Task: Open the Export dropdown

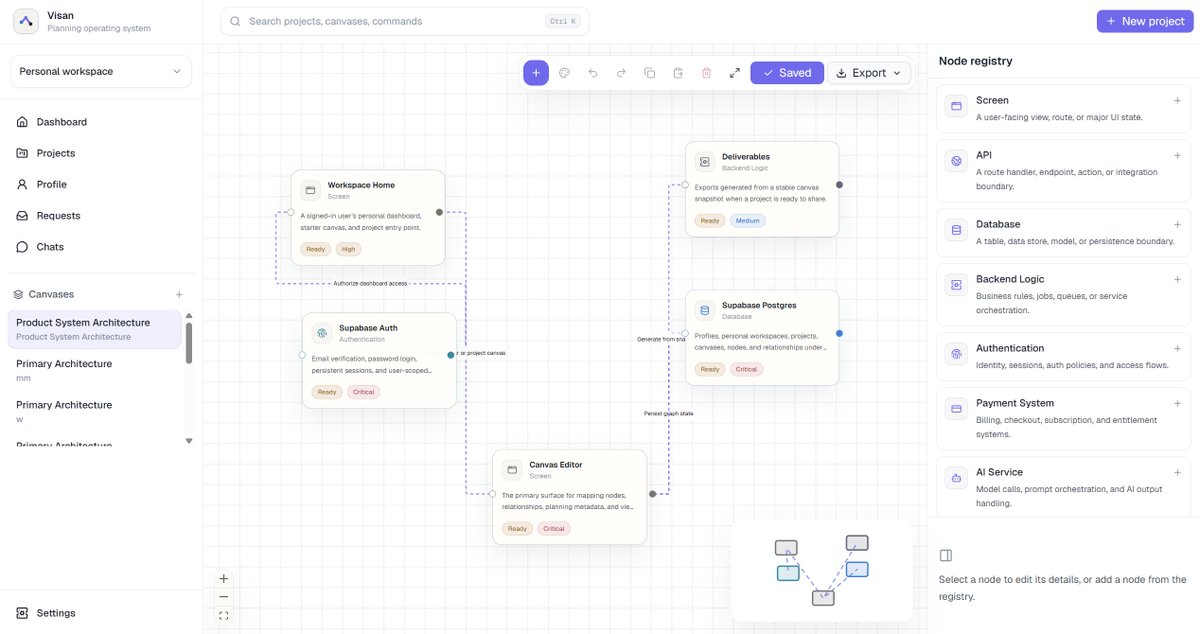Action: [x=869, y=73]
